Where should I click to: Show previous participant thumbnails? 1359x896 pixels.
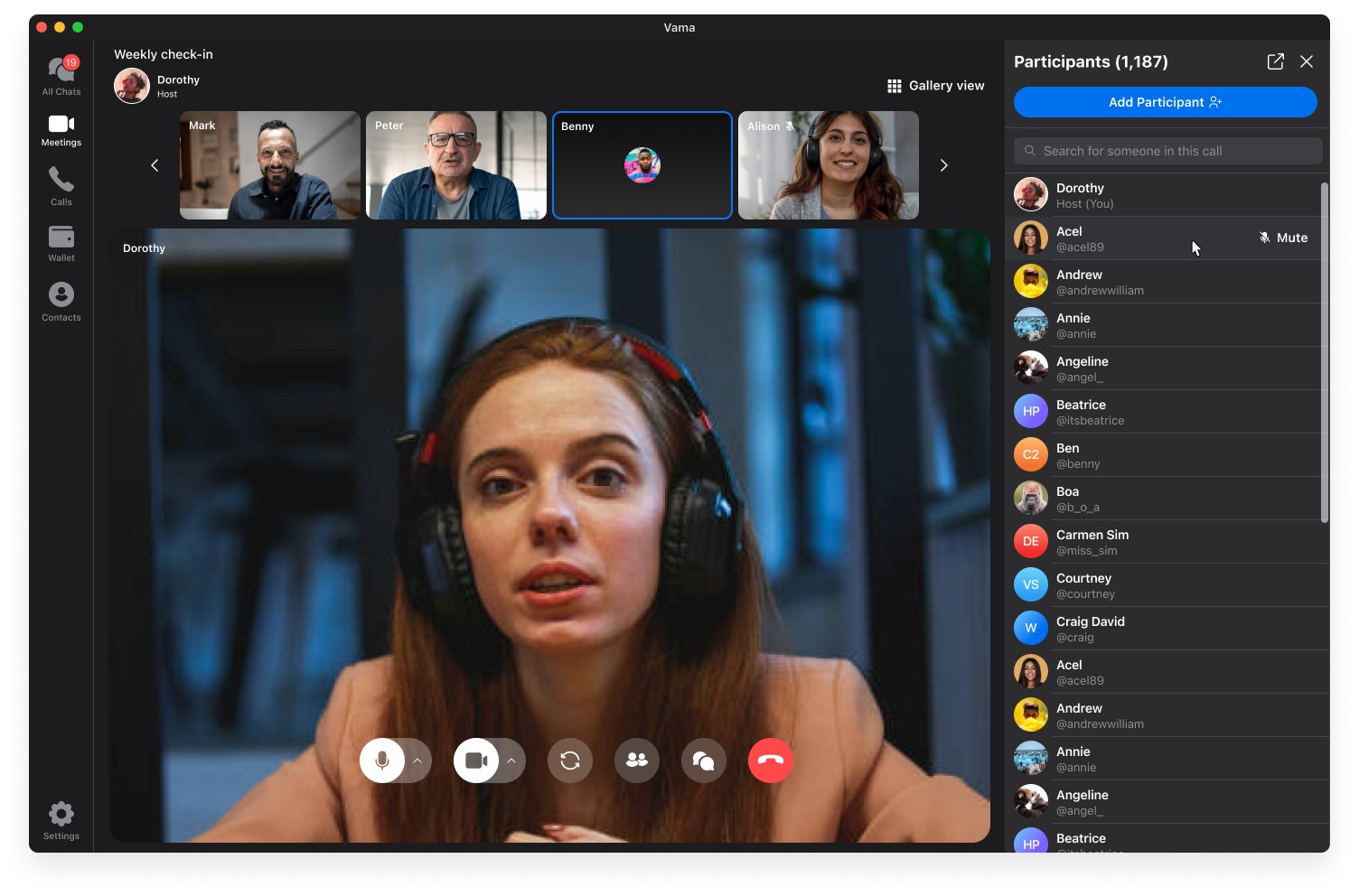coord(155,165)
